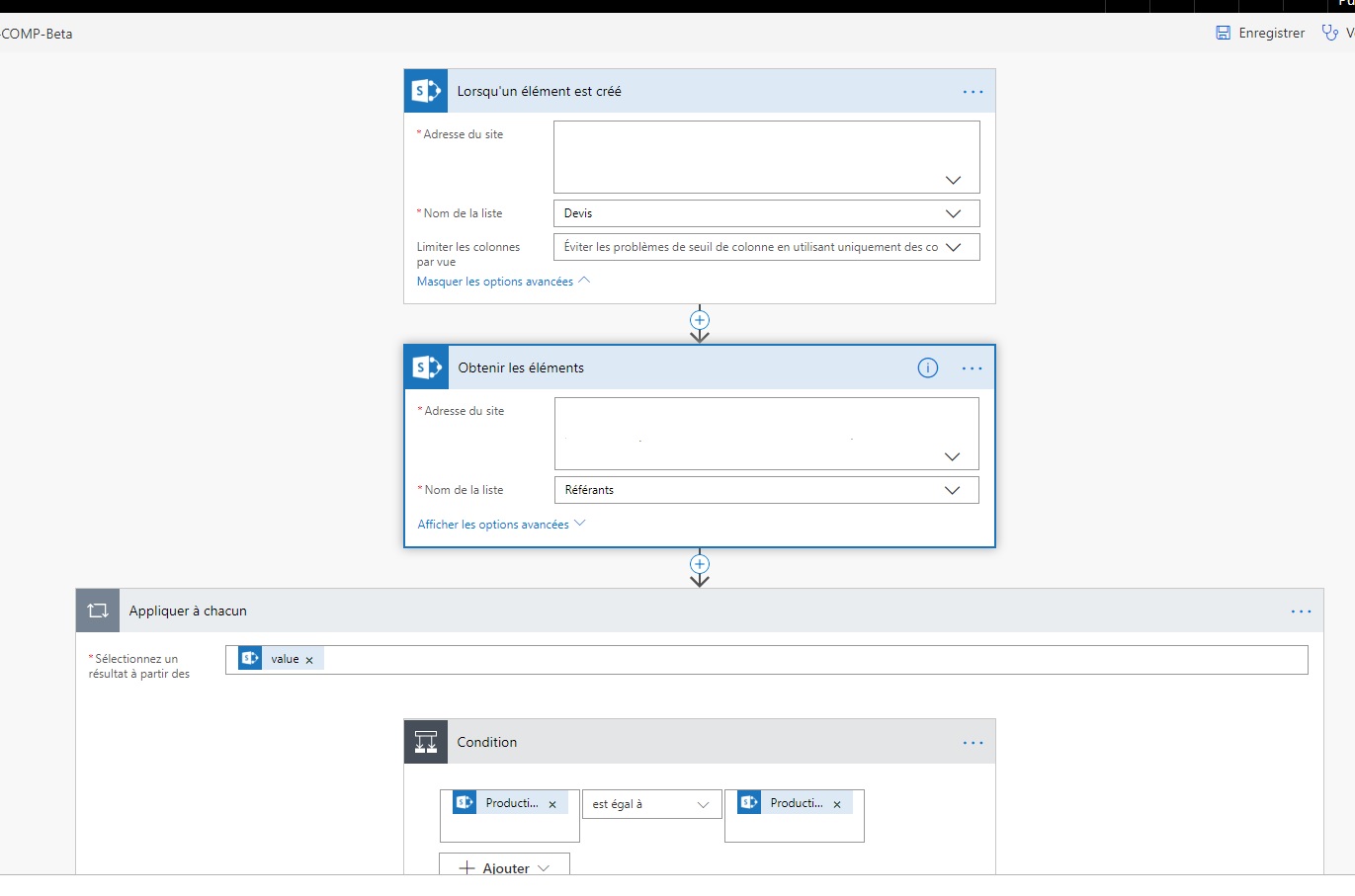Click the 'Lorsqu'un élément est créé' header title
Screen dimensions: 1355x896
[540, 91]
